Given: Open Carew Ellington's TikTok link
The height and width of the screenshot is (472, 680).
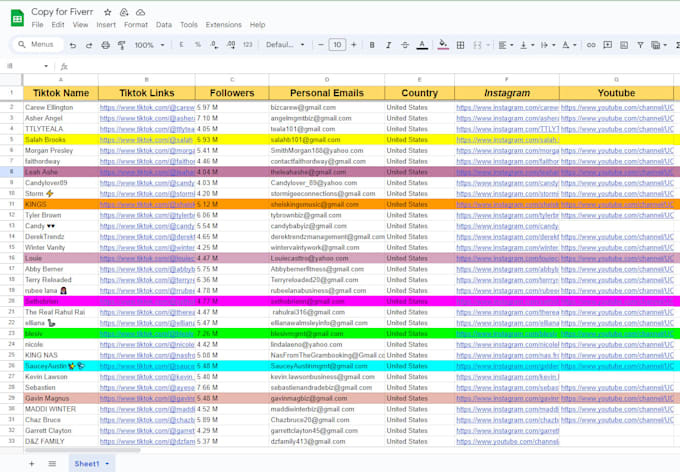Looking at the screenshot, I should 147,107.
